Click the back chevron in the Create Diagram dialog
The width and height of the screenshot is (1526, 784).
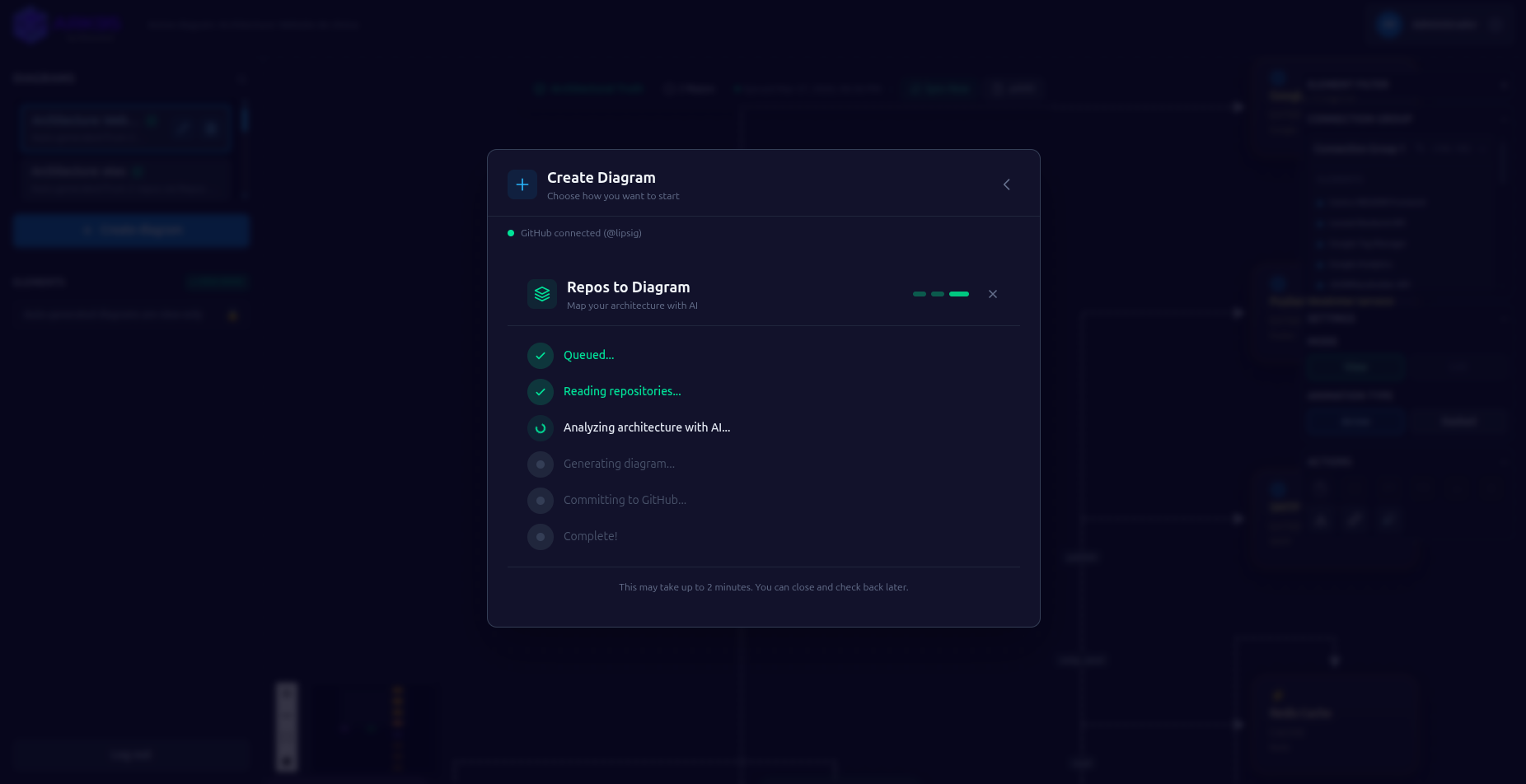[x=1006, y=184]
